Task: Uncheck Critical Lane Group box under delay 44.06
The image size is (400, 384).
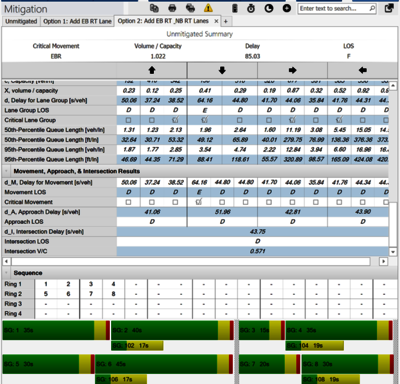Action: tap(292, 120)
